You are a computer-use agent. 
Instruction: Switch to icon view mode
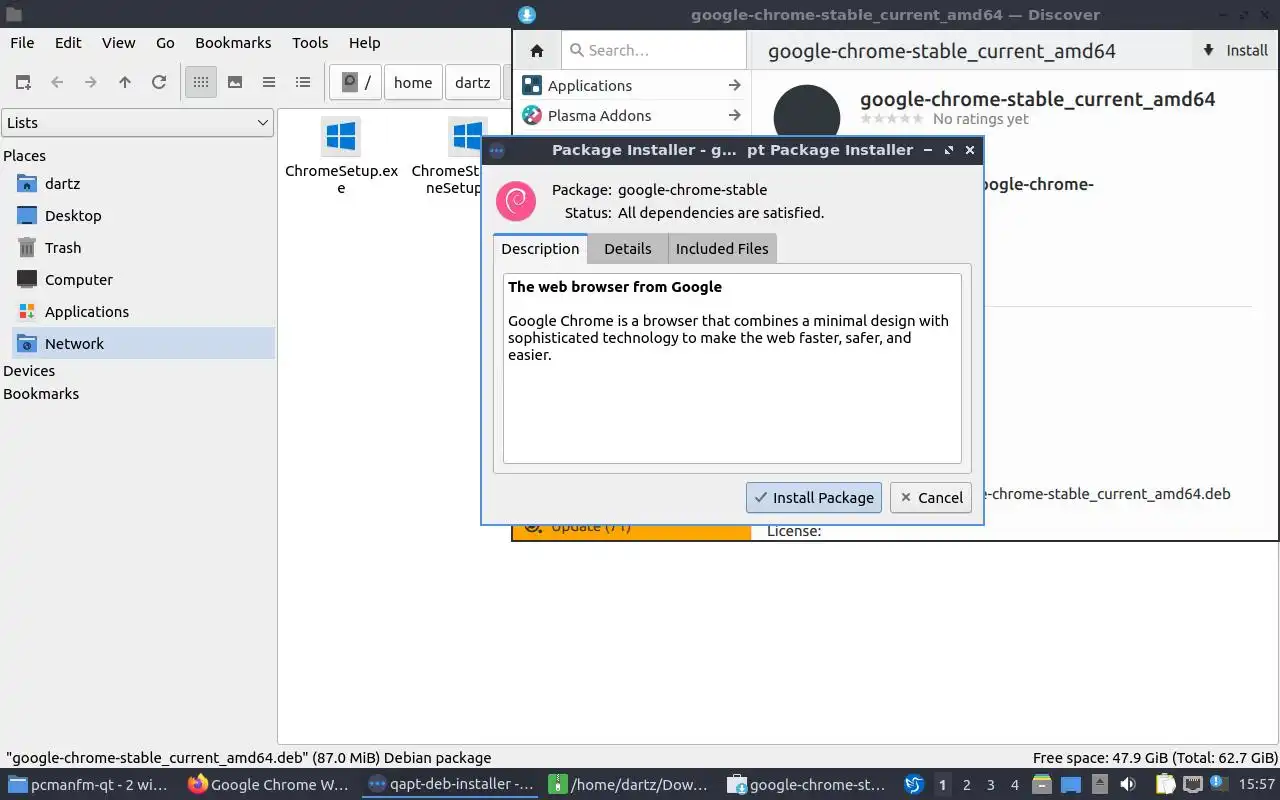[201, 82]
